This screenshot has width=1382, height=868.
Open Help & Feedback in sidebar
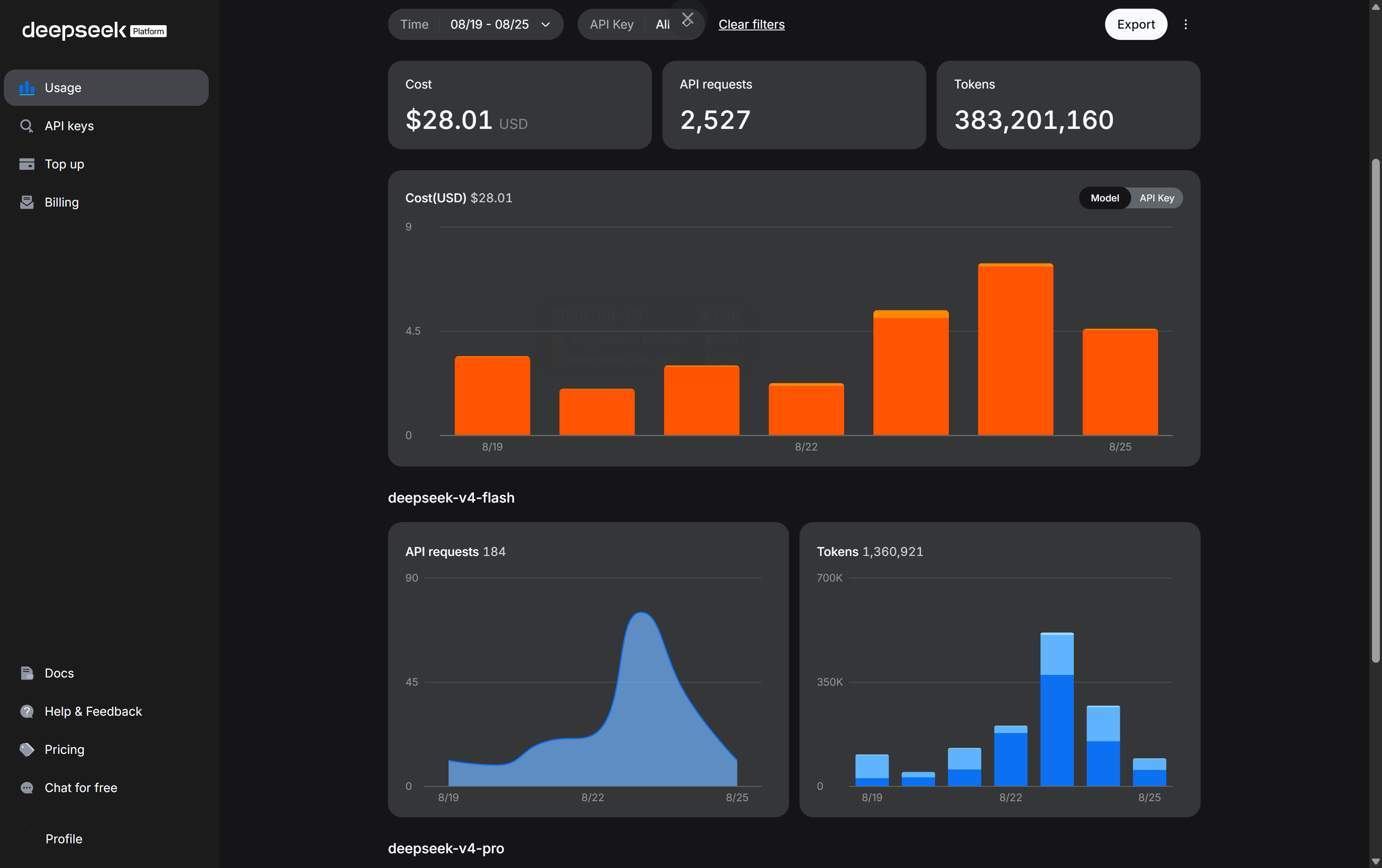106,711
